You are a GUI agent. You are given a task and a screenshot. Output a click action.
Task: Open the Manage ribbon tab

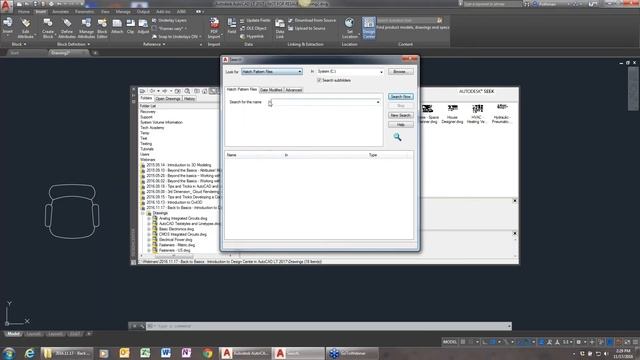pyautogui.click(x=123, y=12)
